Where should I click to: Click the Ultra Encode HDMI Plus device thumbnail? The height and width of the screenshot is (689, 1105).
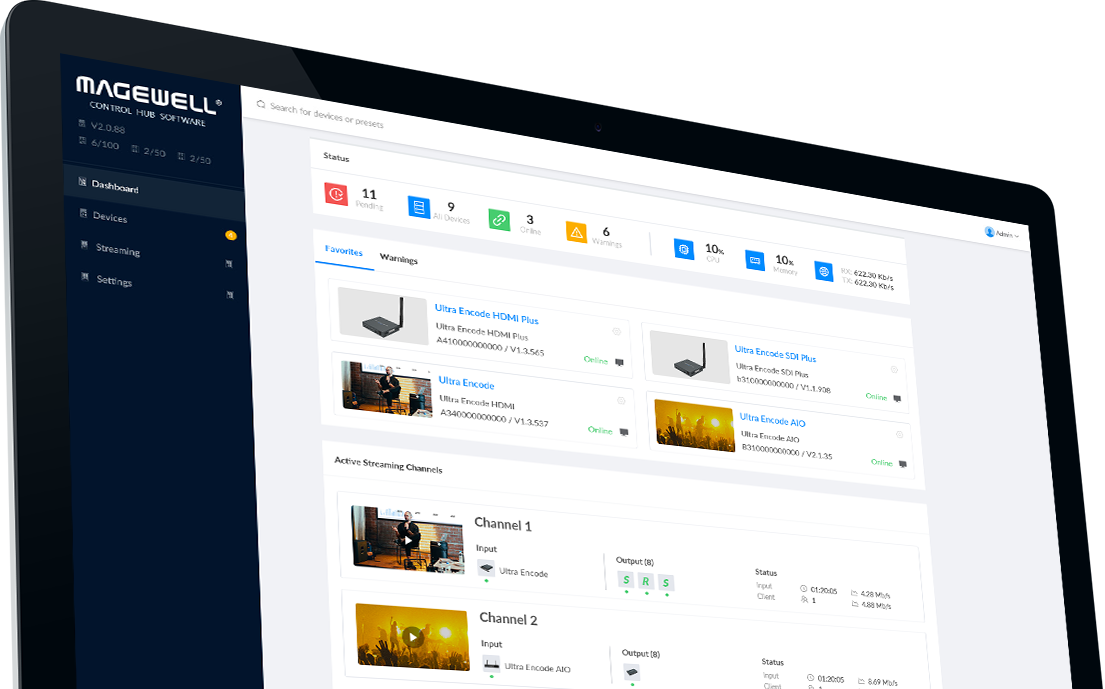click(x=383, y=316)
